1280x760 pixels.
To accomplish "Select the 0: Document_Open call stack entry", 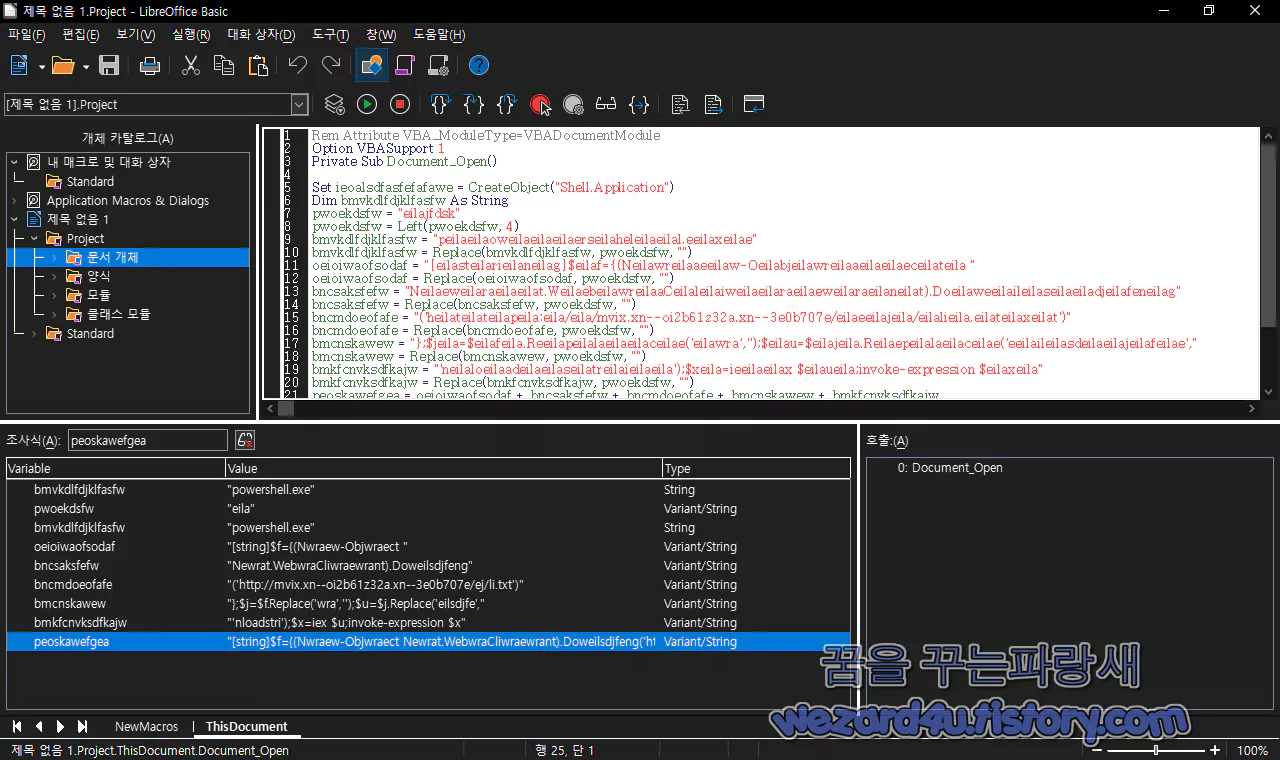I will 950,468.
